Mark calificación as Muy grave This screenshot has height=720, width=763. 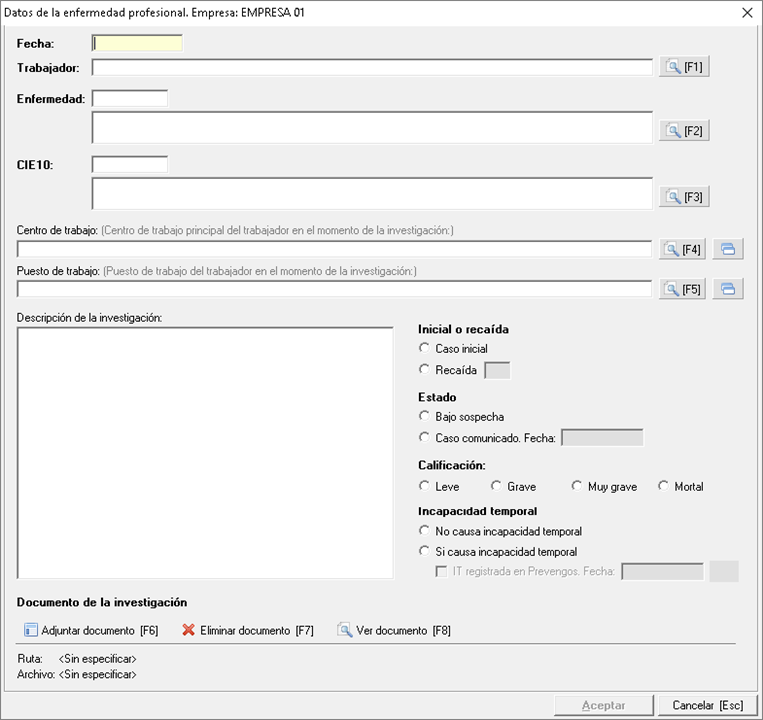(x=577, y=486)
